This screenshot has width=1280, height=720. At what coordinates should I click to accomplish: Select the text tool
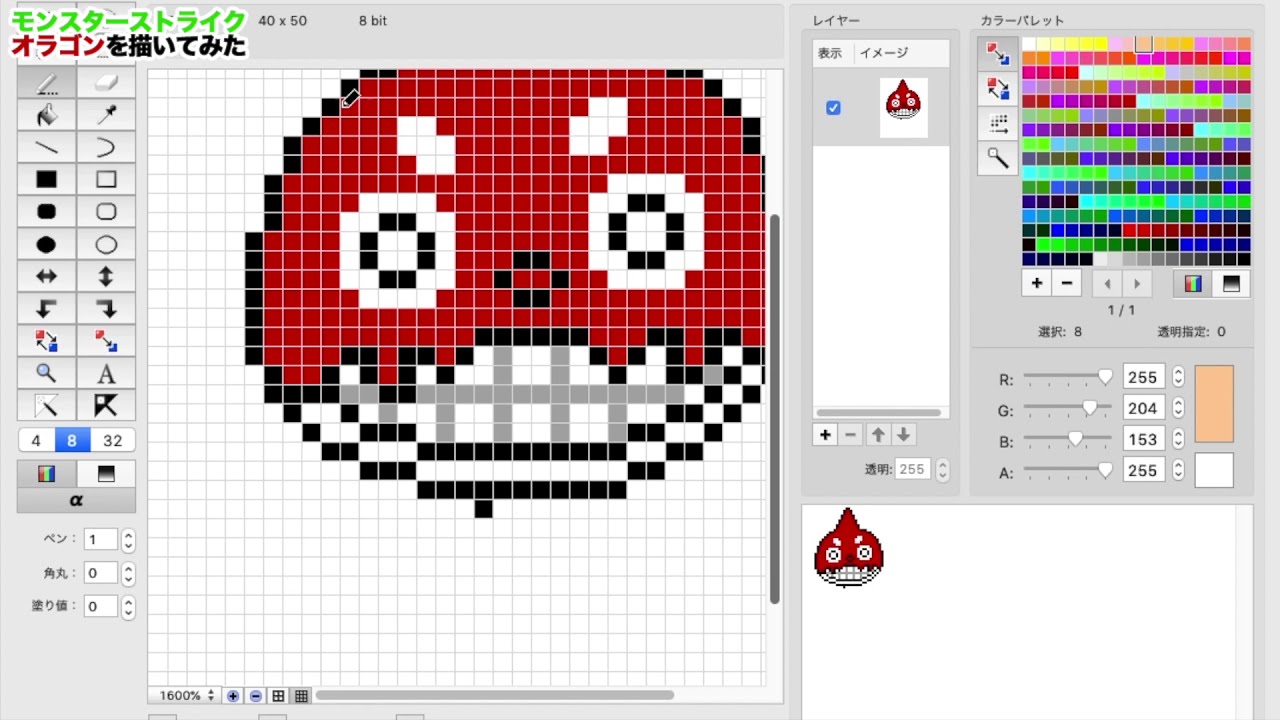[x=106, y=374]
